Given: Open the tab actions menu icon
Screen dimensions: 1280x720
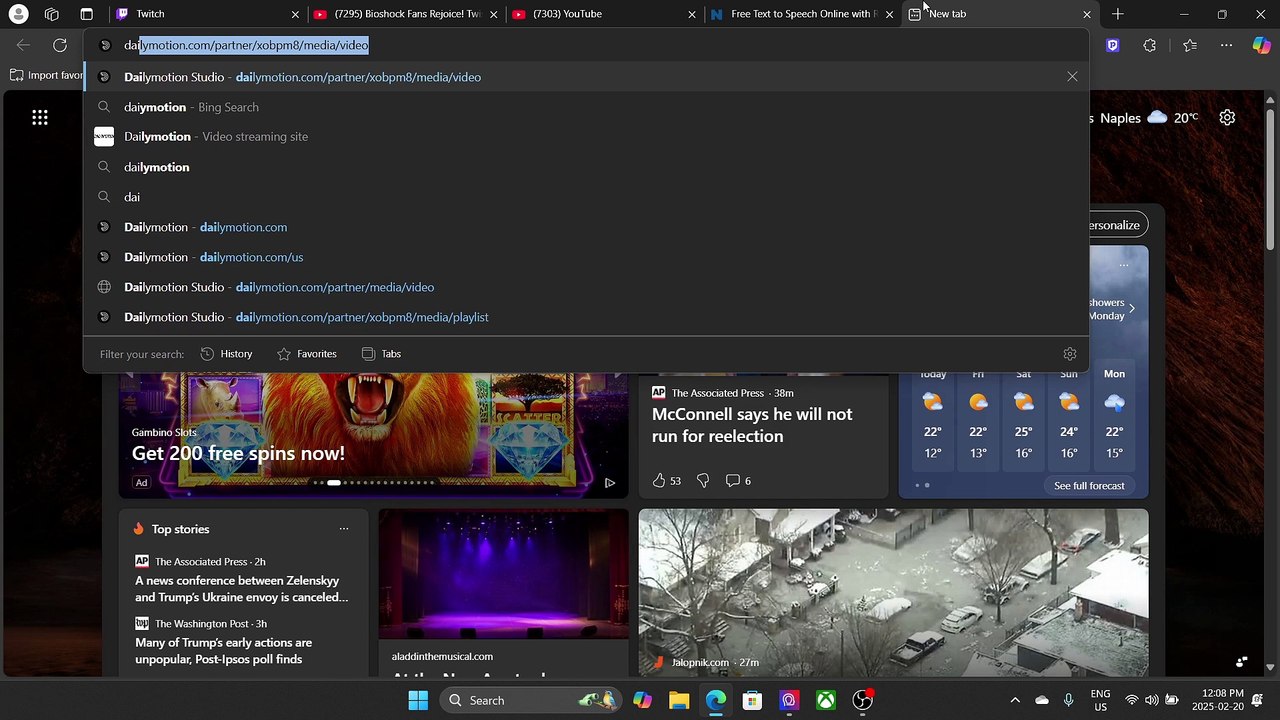Looking at the screenshot, I should point(87,14).
